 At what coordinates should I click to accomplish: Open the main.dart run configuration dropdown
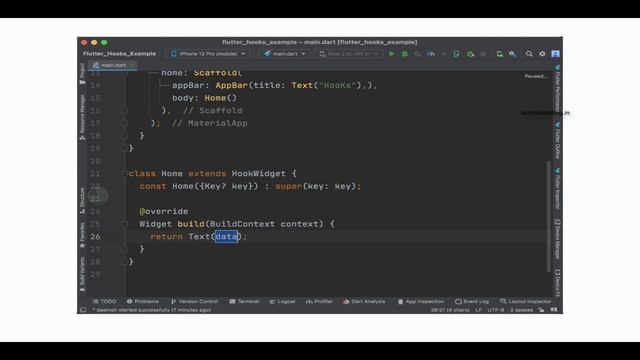point(284,54)
